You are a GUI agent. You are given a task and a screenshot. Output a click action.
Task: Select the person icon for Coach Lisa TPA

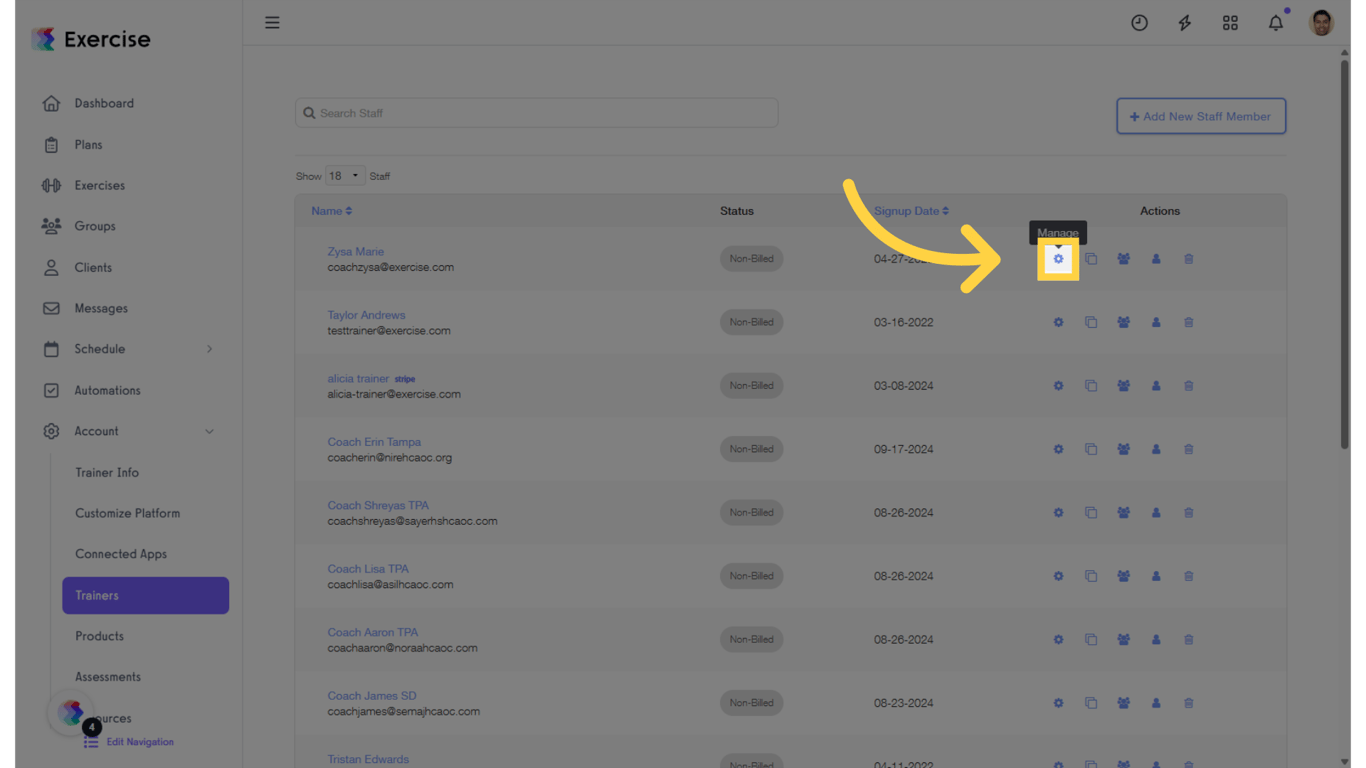pyautogui.click(x=1156, y=576)
